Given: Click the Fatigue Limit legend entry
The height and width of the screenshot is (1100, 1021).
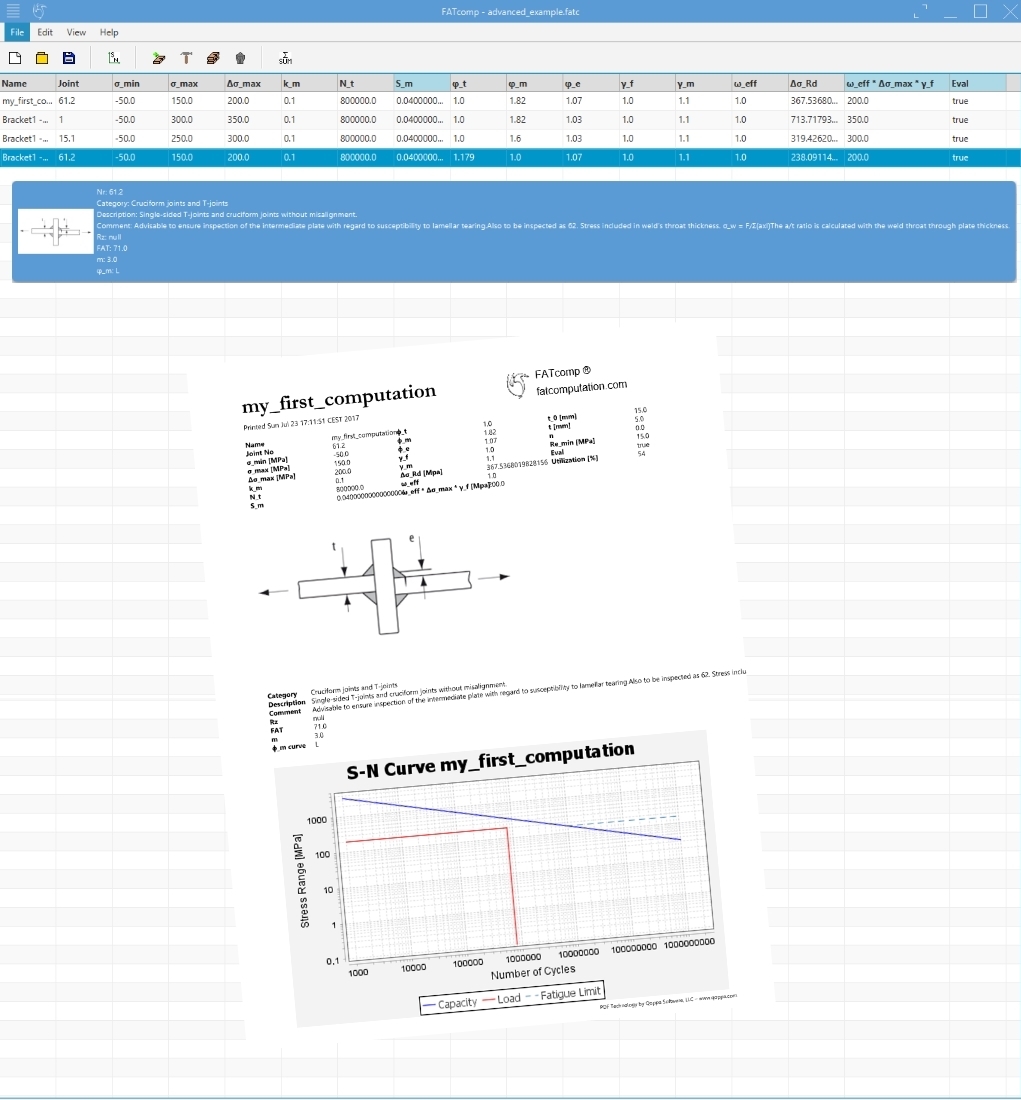Looking at the screenshot, I should coord(563,994).
